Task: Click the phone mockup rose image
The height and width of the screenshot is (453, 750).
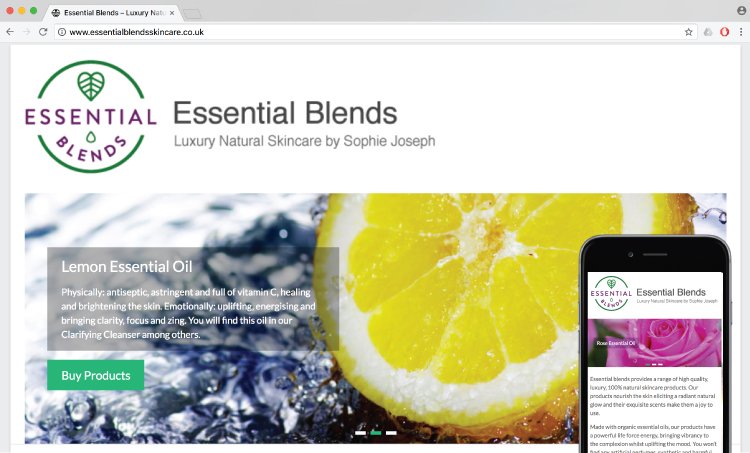Action: point(654,343)
